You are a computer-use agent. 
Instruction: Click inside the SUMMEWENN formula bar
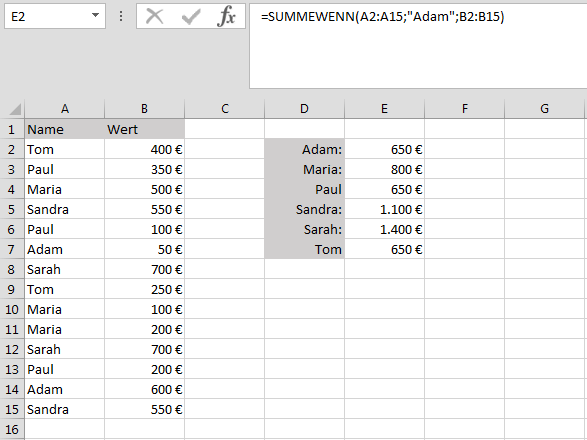[x=418, y=46]
